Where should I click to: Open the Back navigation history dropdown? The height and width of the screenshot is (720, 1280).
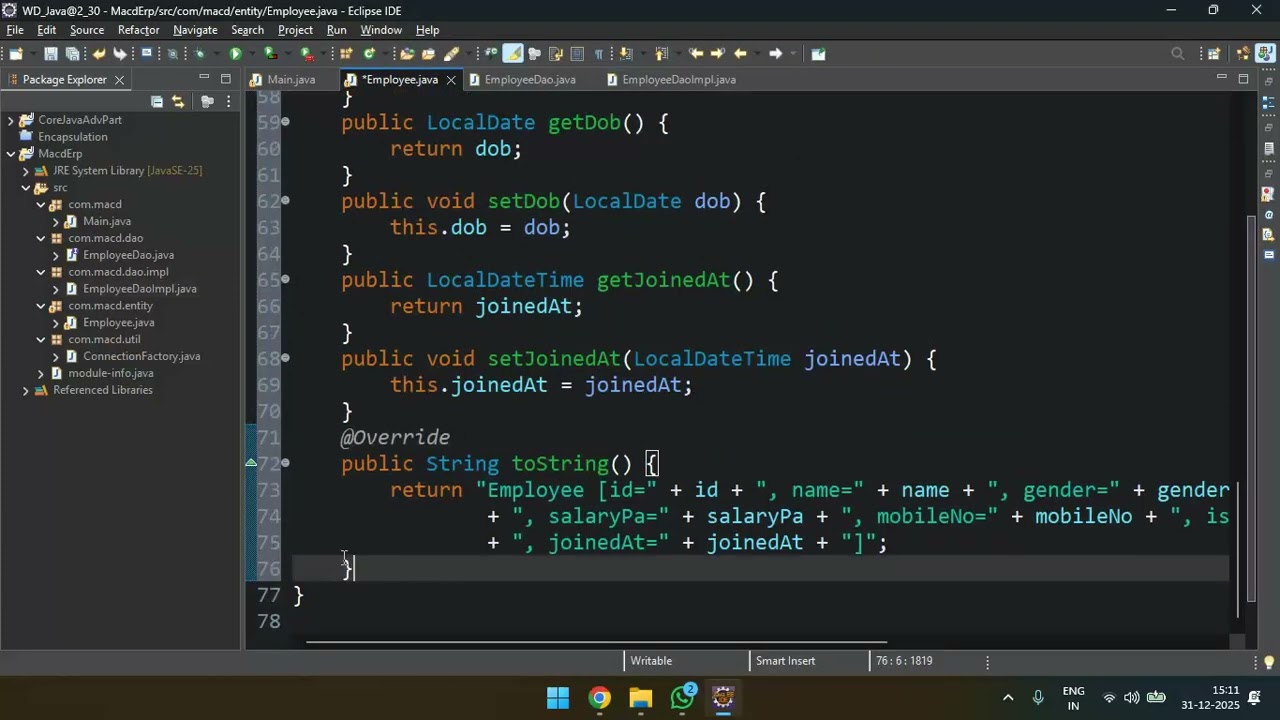point(757,53)
